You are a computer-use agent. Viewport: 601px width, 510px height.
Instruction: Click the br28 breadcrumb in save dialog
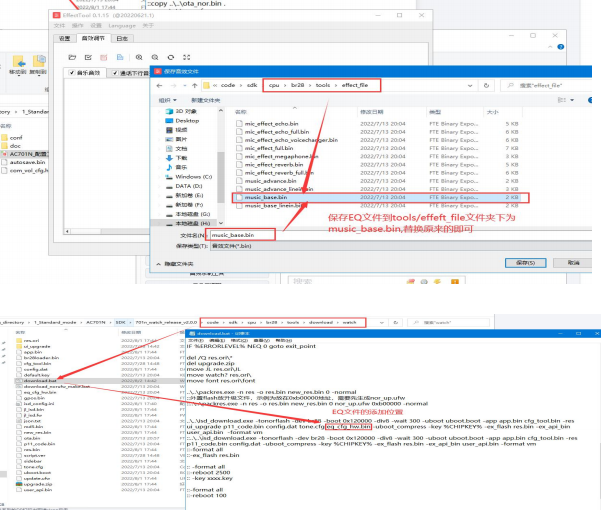point(297,85)
